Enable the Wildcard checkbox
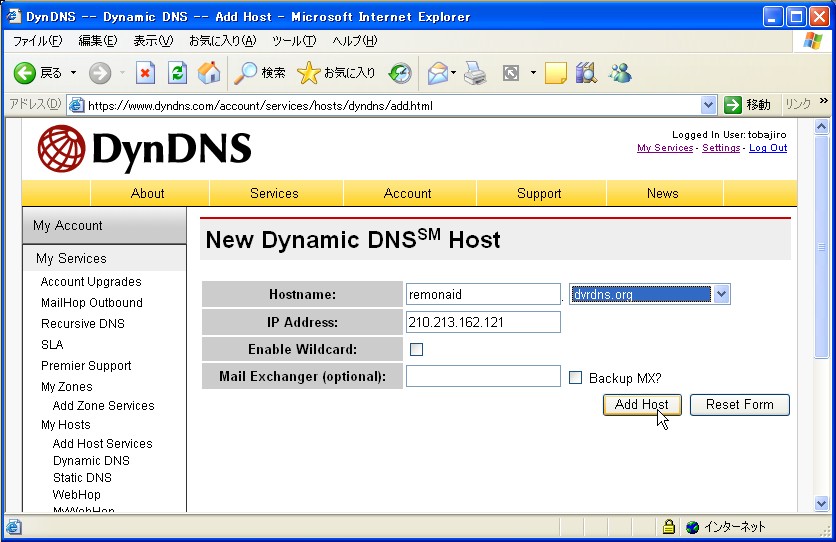Screen dimensions: 836x542 [416, 350]
